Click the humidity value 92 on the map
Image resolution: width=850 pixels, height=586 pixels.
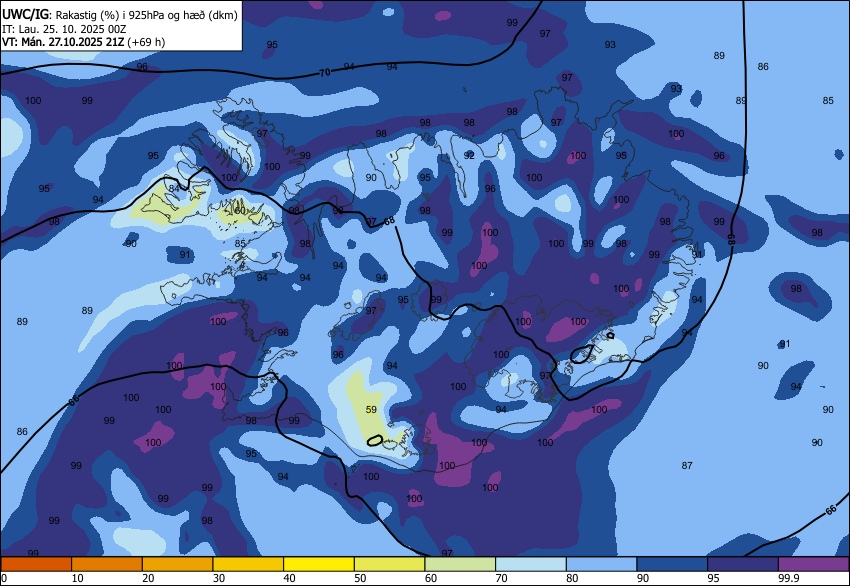[469, 156]
